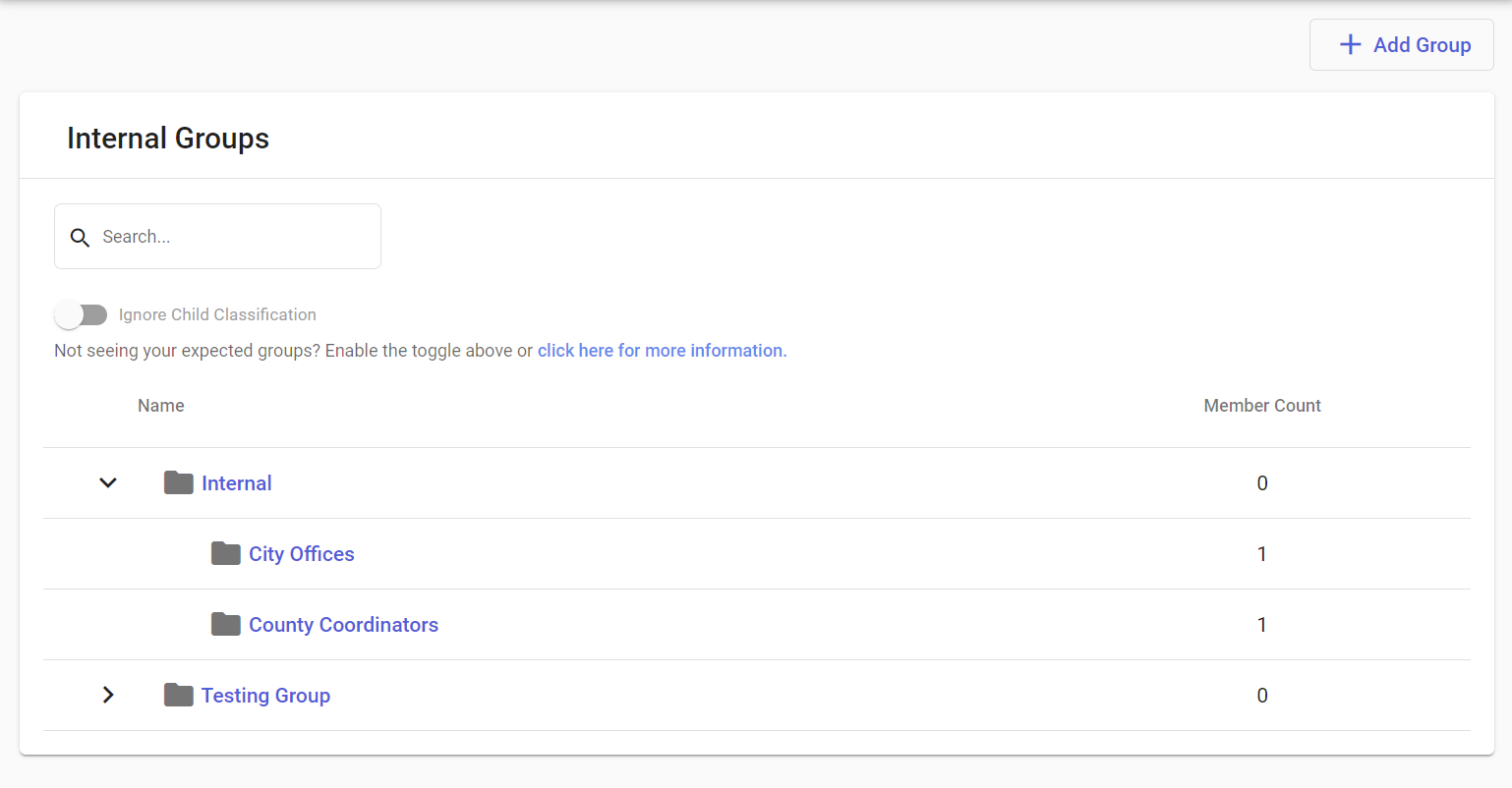Open the click here for more information link
Image resolution: width=1512 pixels, height=788 pixels.
coord(663,351)
